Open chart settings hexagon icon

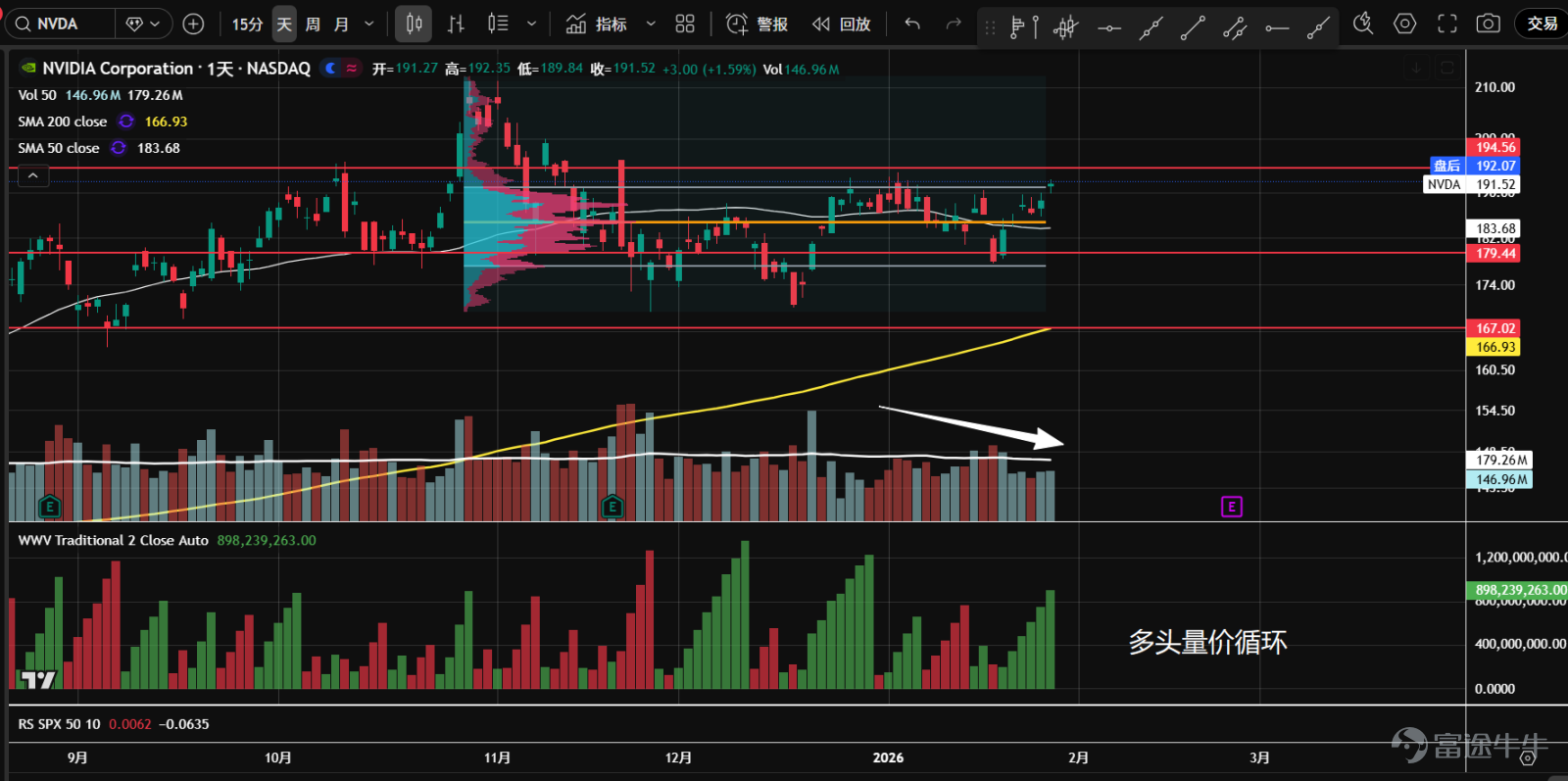(x=1405, y=24)
